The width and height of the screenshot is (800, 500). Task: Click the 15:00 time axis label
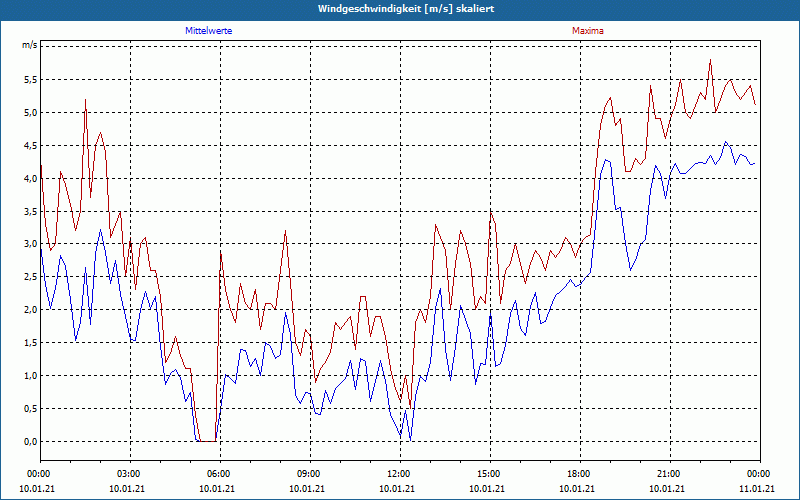[x=490, y=474]
